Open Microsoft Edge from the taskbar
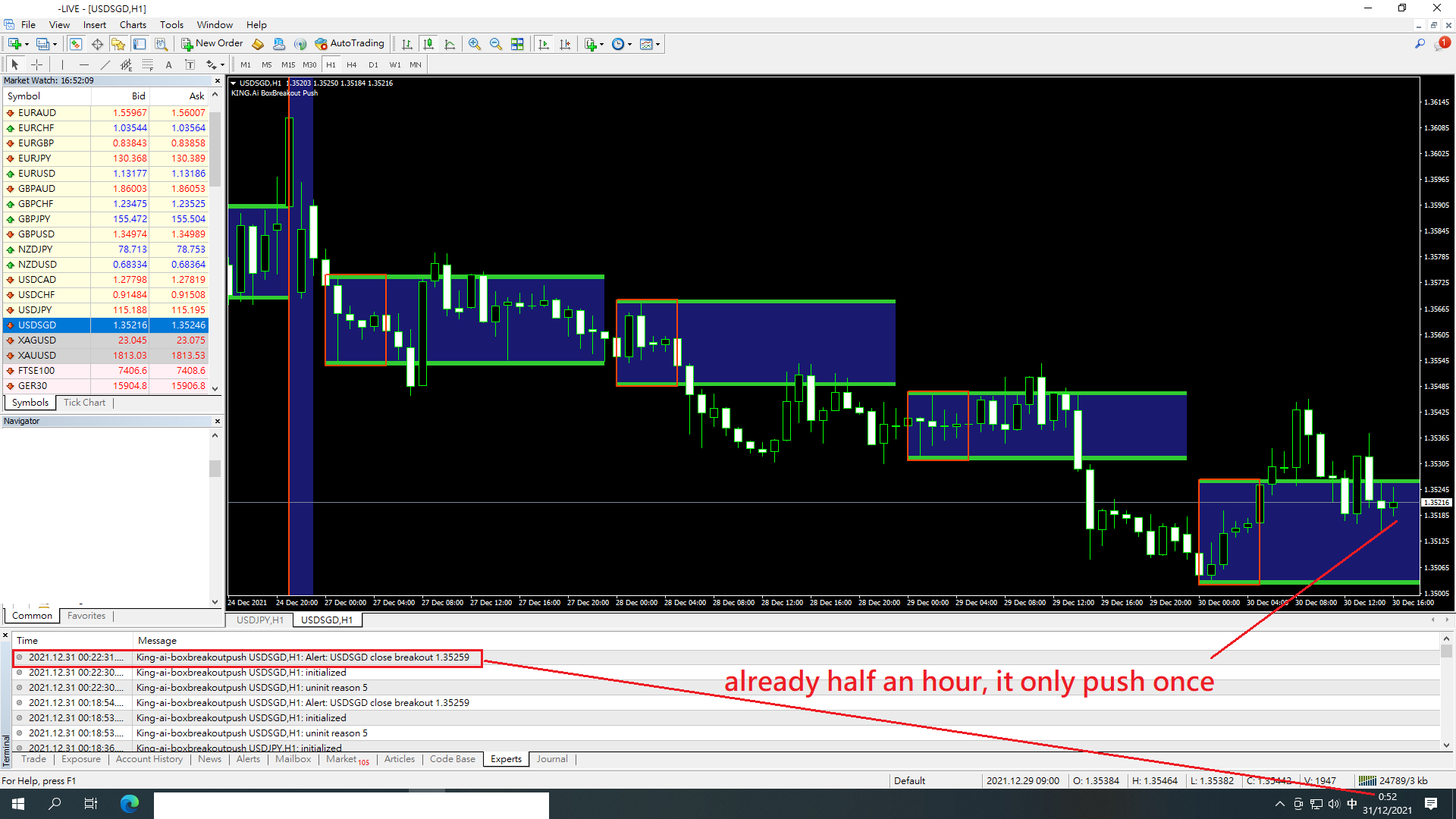Viewport: 1456px width, 819px height. 130,804
